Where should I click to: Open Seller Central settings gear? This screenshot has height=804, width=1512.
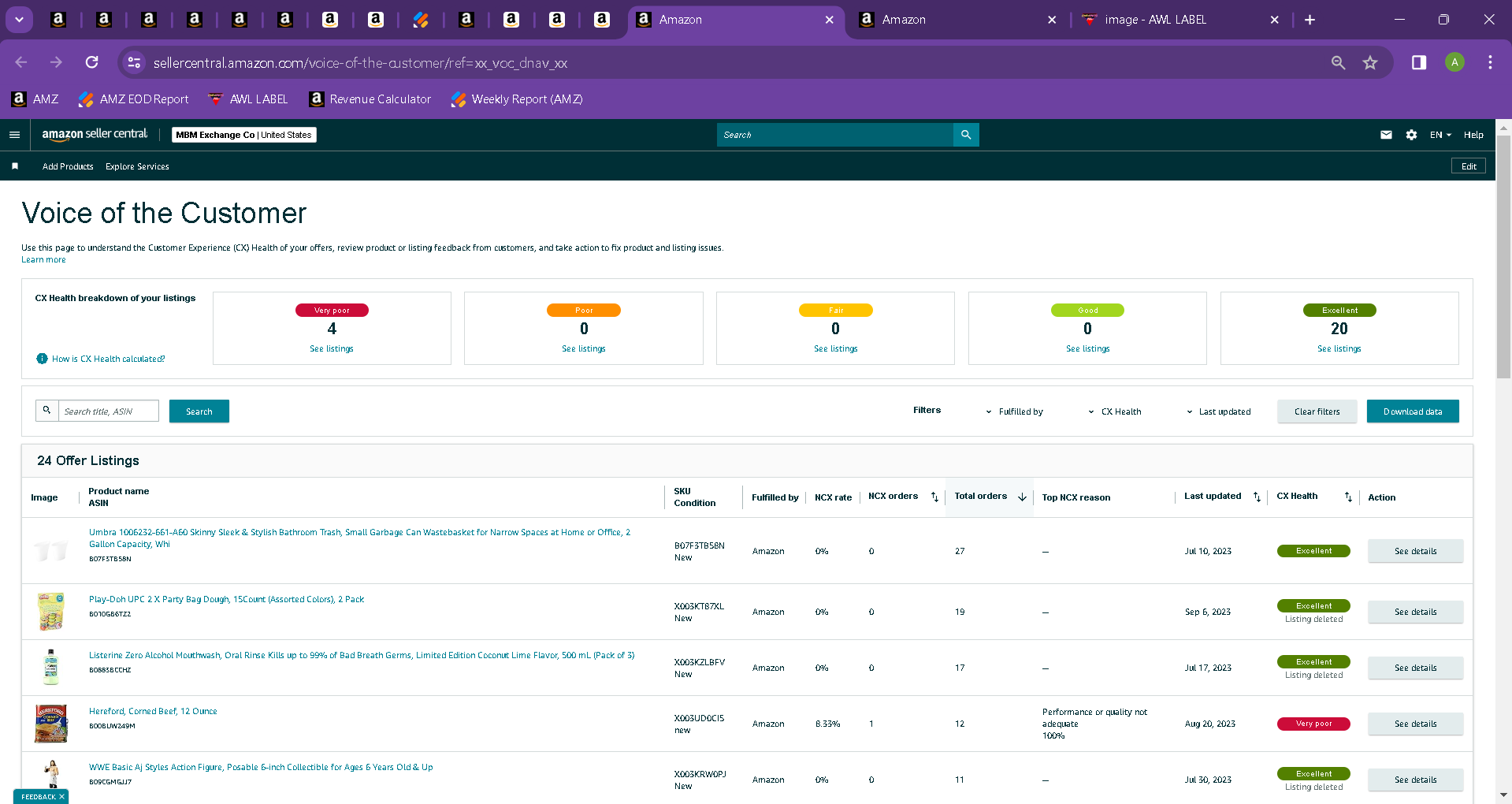tap(1411, 135)
